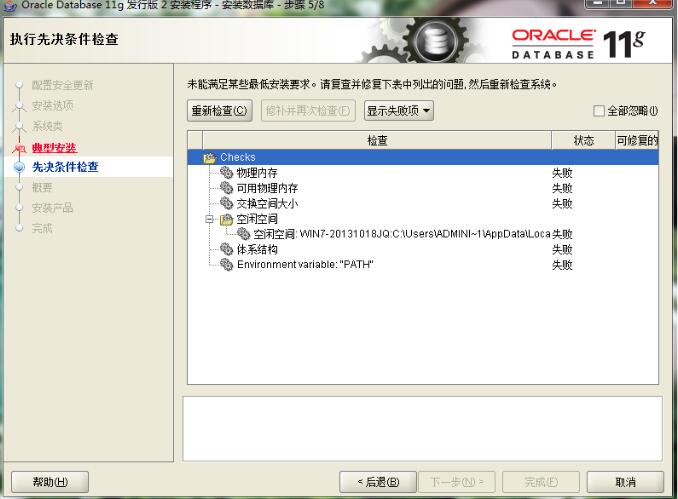Select the 安装产品 step
678x499 pixels.
pos(52,208)
